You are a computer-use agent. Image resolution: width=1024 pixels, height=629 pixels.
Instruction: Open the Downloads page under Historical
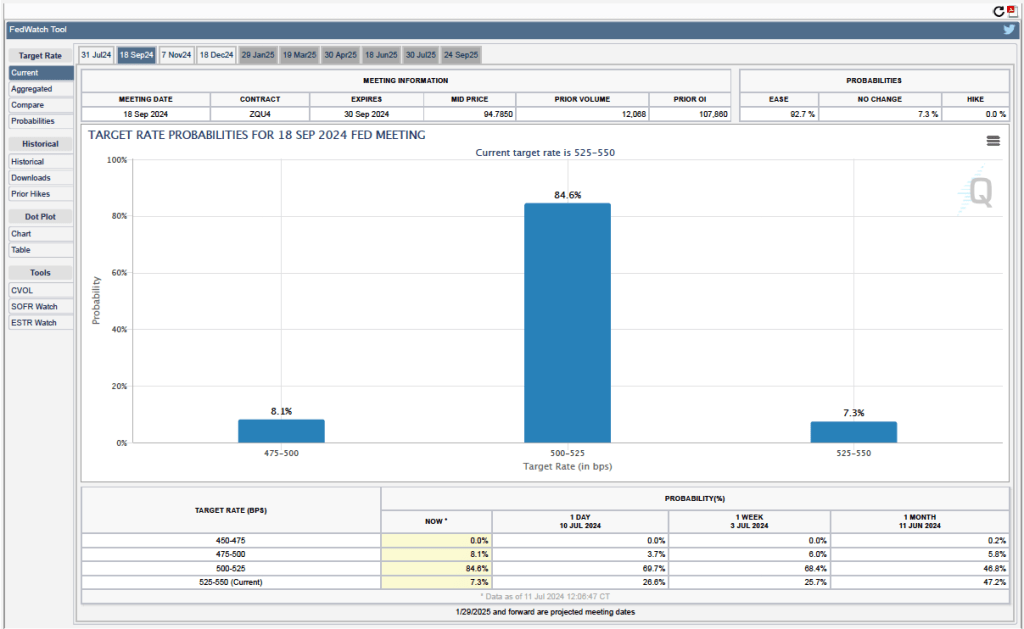31,178
